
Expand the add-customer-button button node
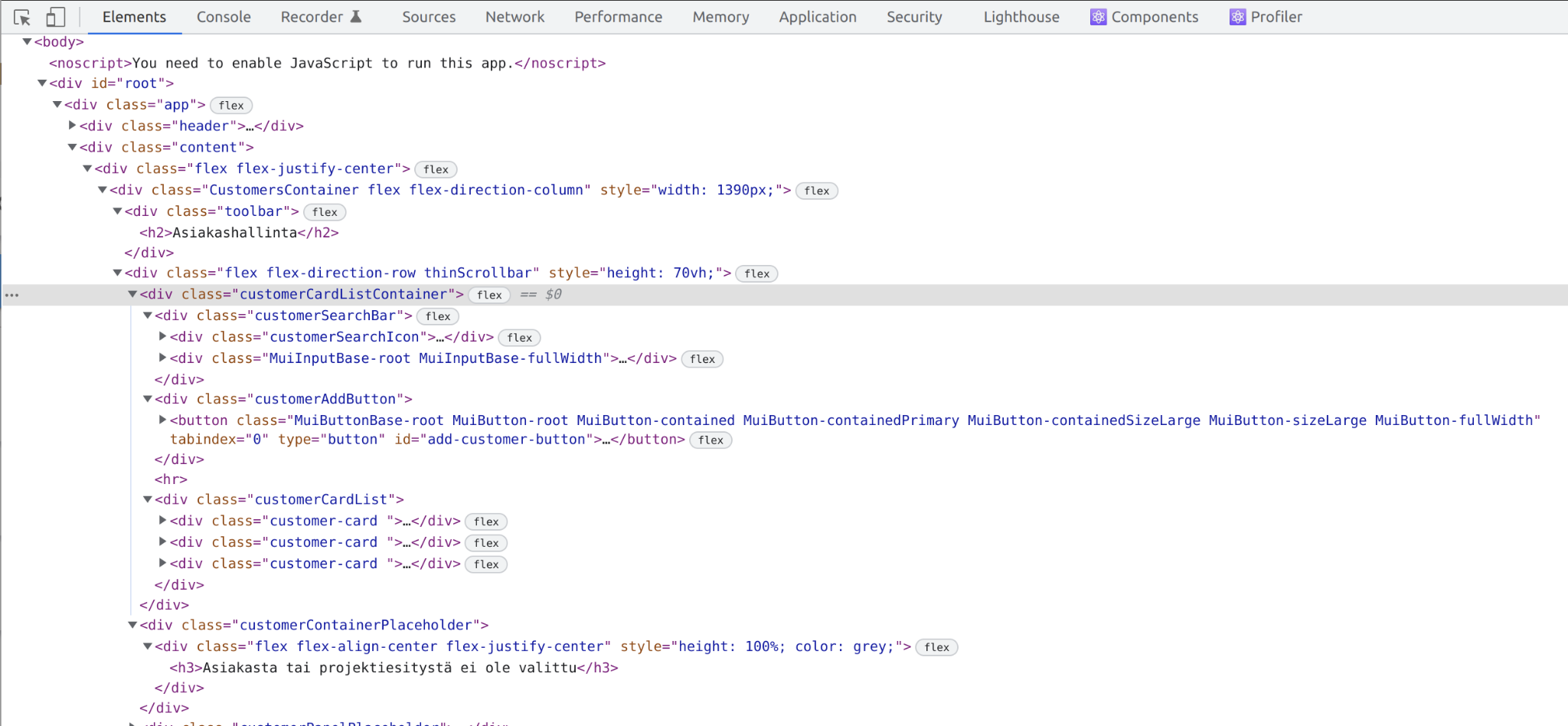(162, 420)
